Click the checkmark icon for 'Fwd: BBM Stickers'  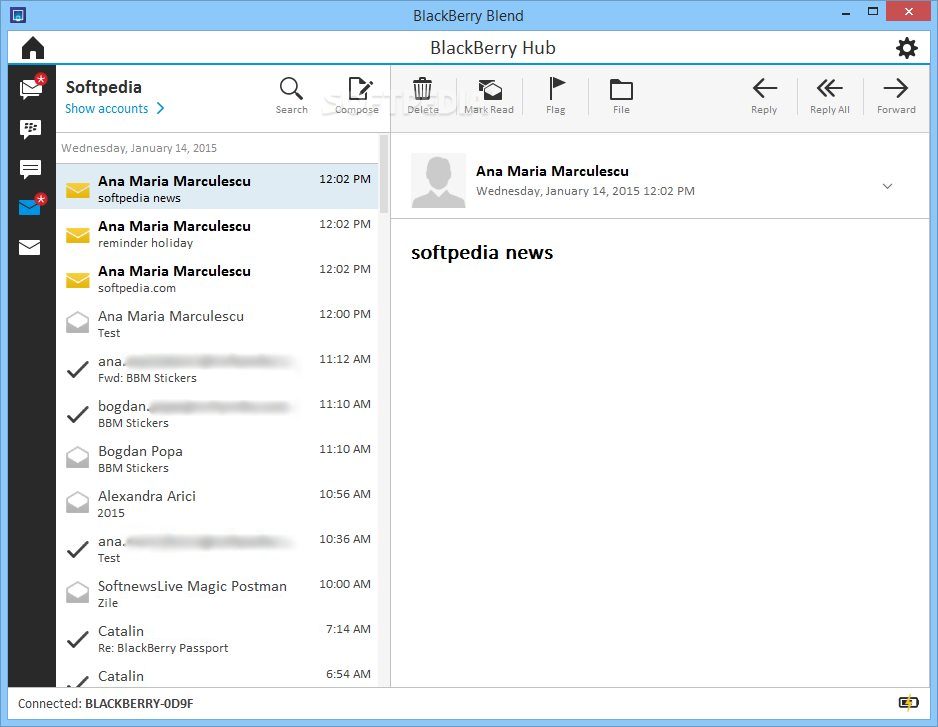[78, 370]
